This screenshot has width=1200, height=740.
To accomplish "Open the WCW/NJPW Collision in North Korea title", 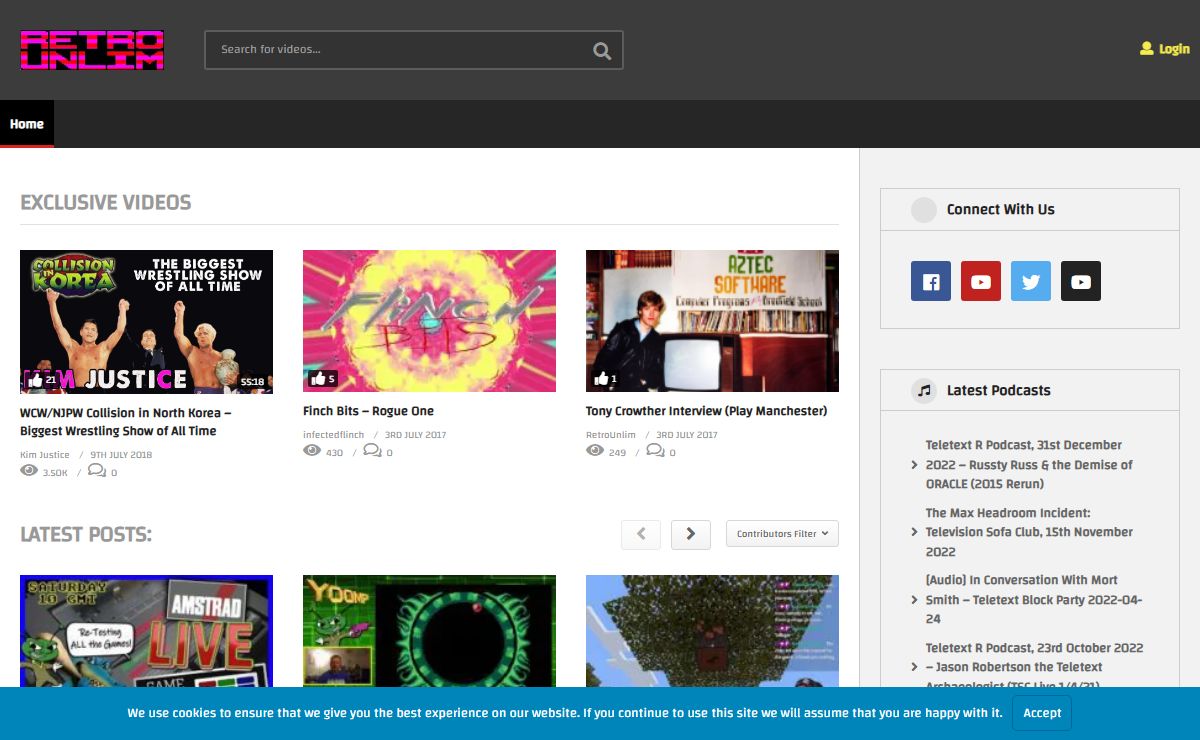I will pos(126,421).
